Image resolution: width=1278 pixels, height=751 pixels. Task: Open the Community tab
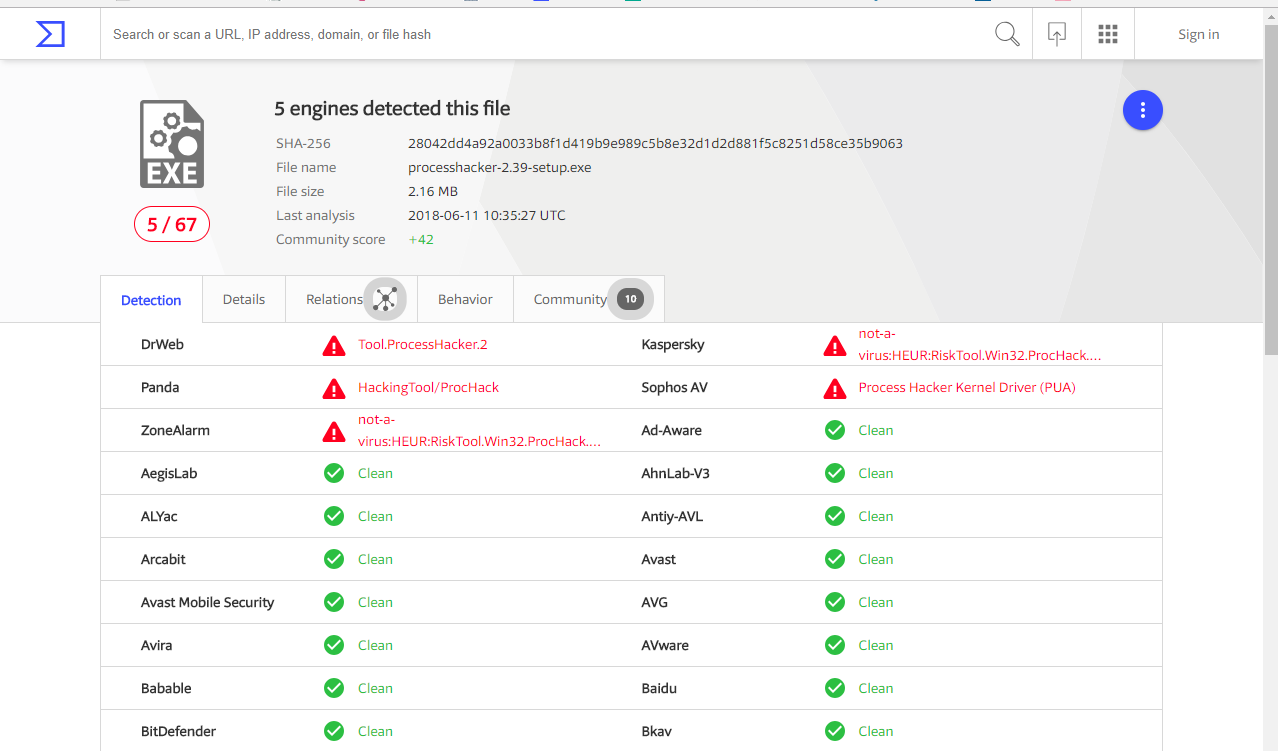[570, 299]
